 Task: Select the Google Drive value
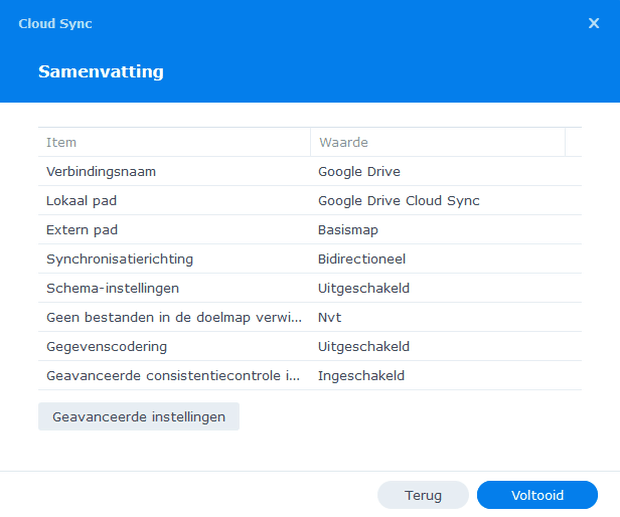359,172
